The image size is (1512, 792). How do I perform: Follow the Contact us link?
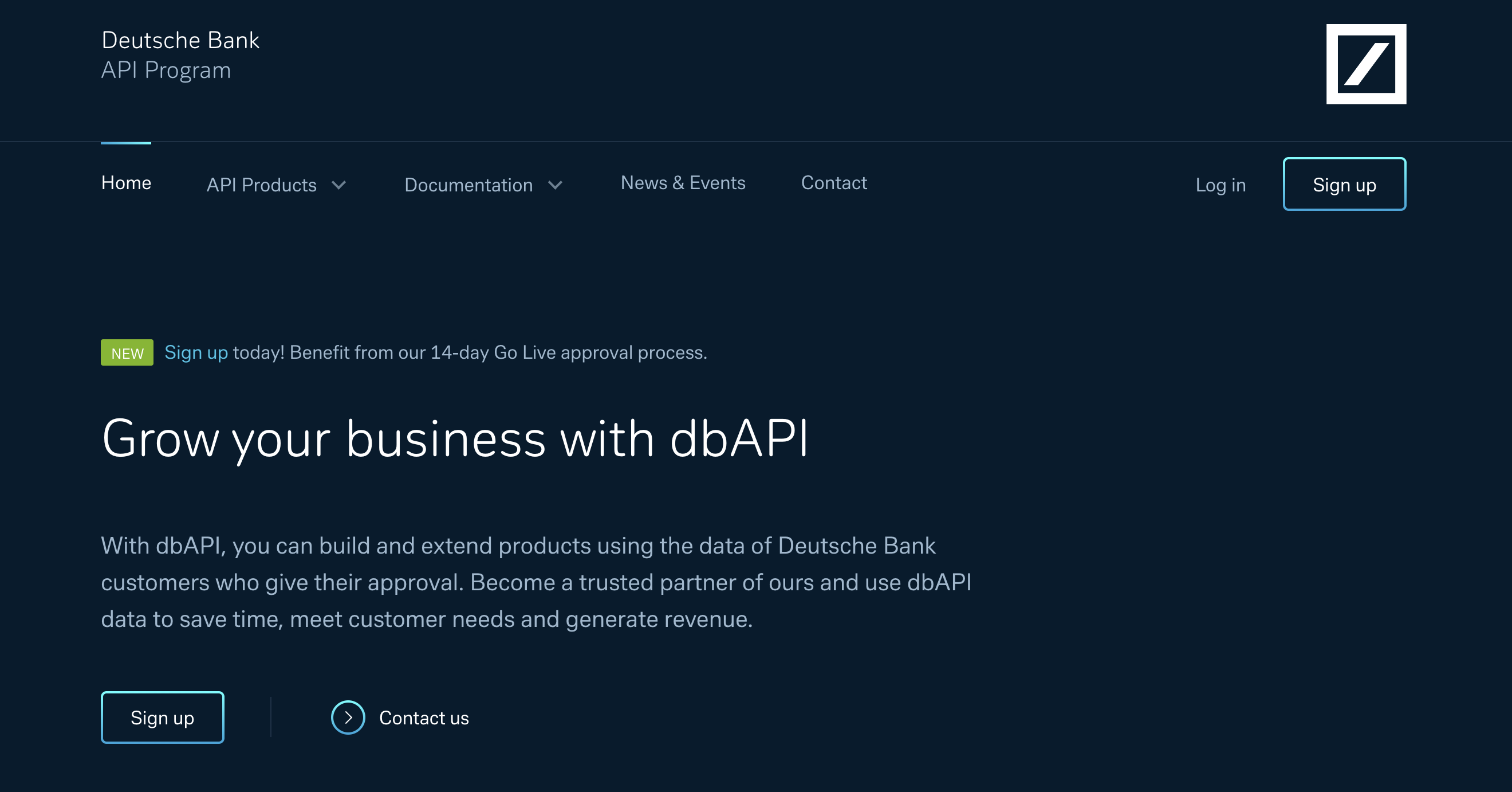coord(424,717)
